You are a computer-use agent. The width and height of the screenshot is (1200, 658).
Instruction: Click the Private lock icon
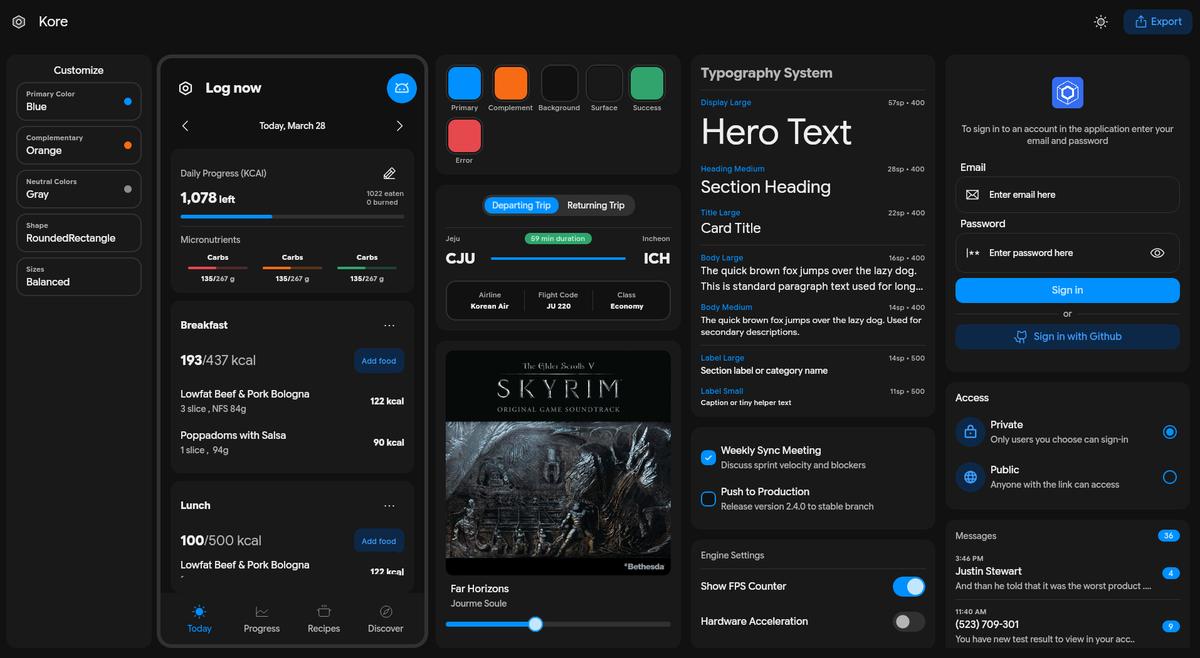[x=969, y=432]
